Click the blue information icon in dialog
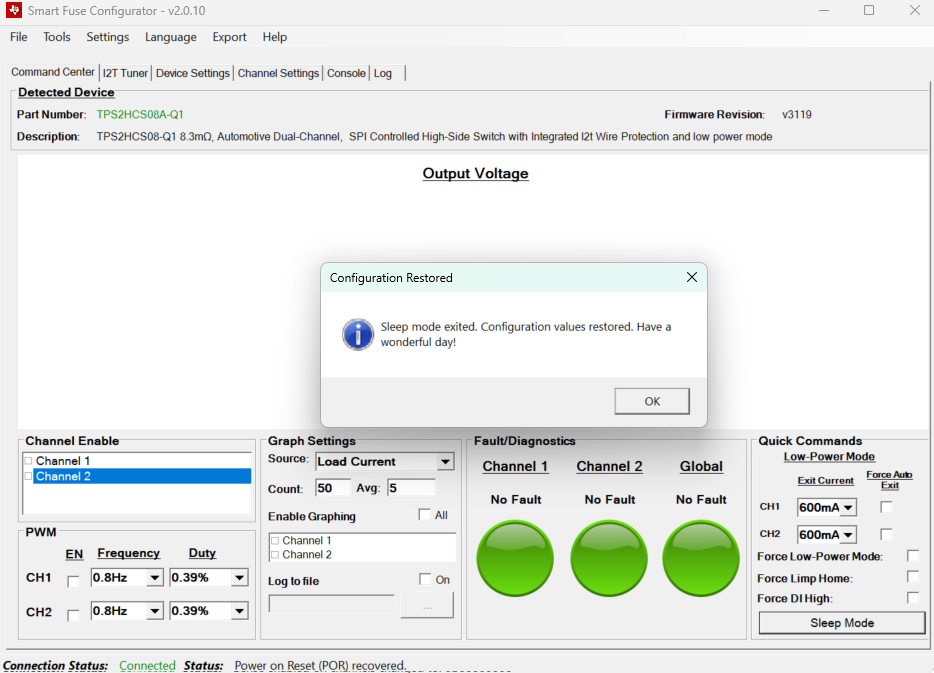This screenshot has height=673, width=934. (x=357, y=334)
